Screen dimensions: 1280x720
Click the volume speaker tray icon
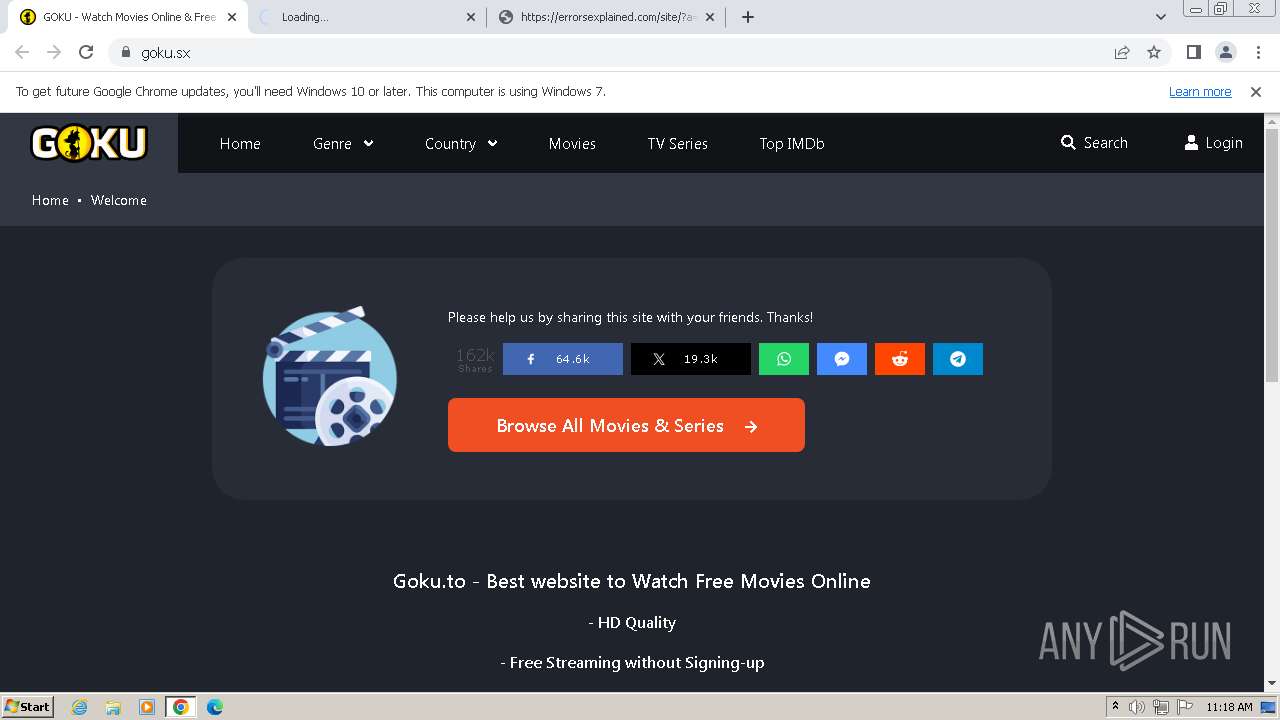[x=1137, y=707]
